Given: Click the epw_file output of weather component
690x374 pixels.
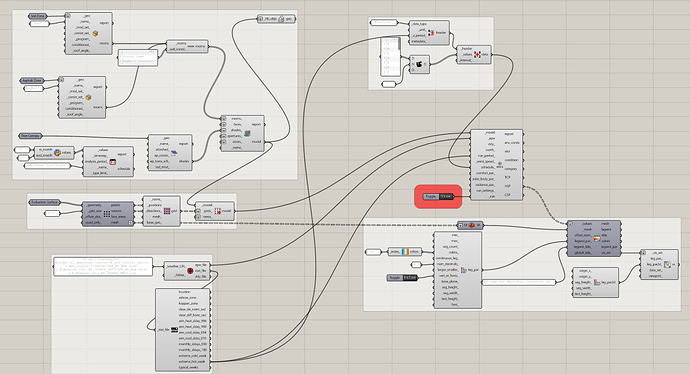Looking at the screenshot, I should tap(200, 265).
